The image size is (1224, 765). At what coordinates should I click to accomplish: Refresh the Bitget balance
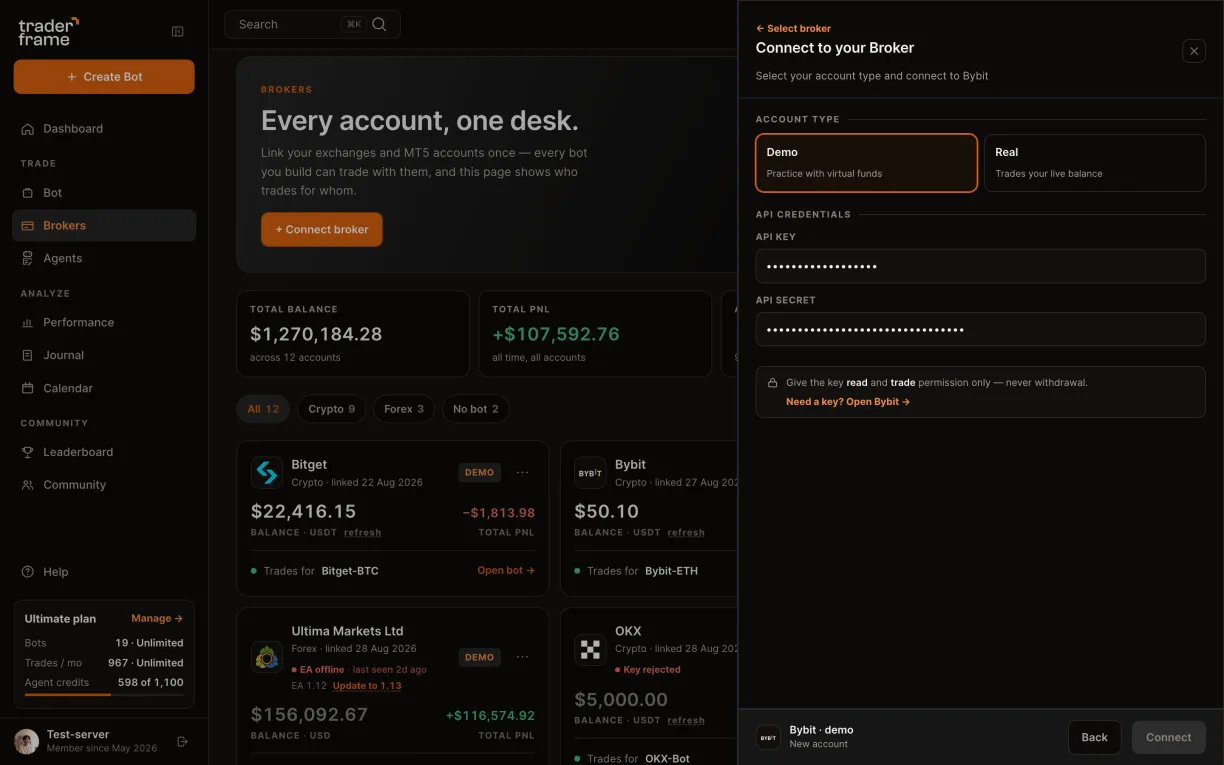(362, 533)
